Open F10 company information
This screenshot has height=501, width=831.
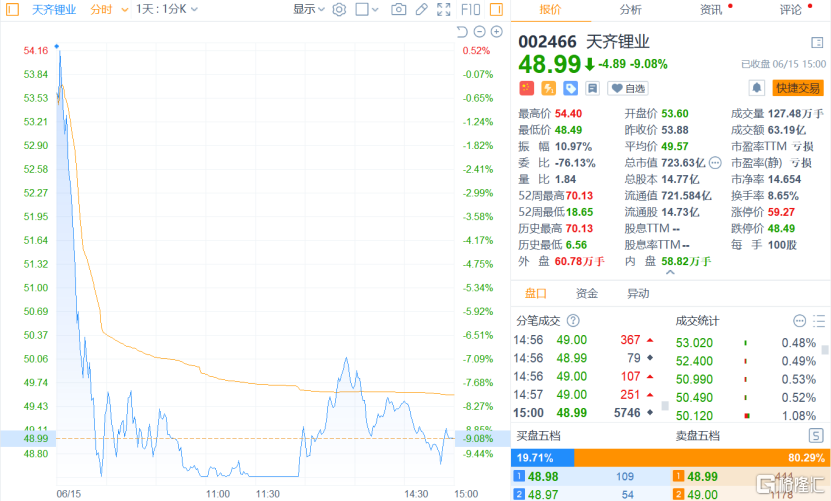[x=470, y=10]
